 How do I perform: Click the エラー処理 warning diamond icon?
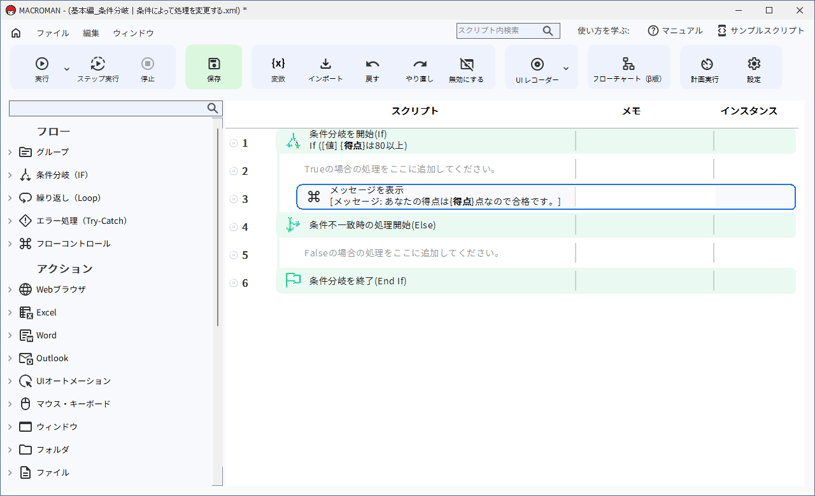tap(25, 220)
